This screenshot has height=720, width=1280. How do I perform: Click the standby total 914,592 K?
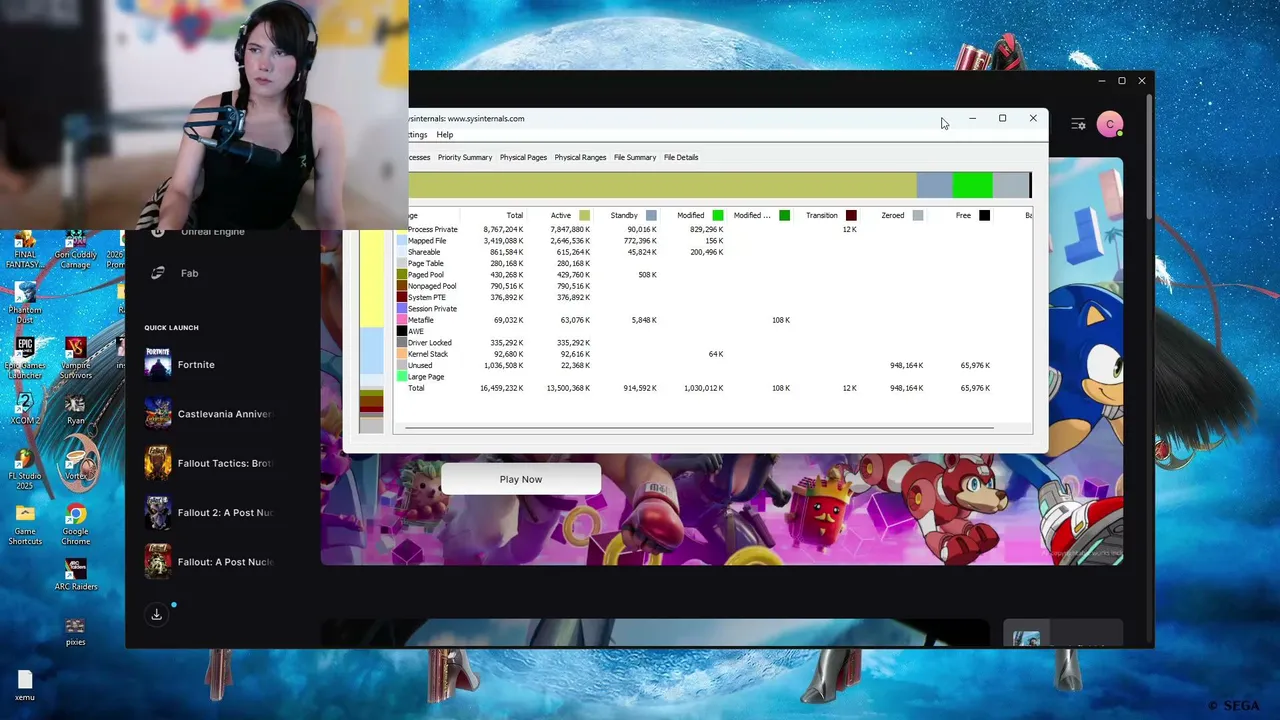(x=639, y=388)
